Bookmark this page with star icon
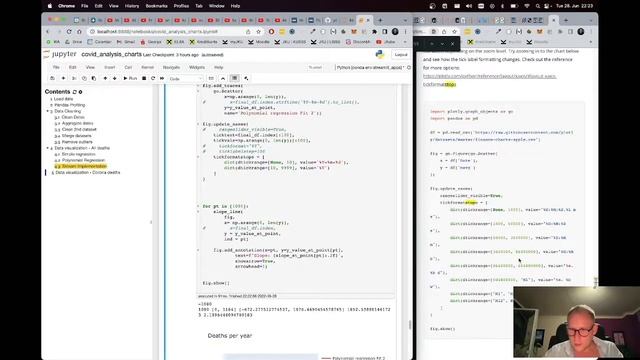The image size is (640, 360). click(x=258, y=31)
